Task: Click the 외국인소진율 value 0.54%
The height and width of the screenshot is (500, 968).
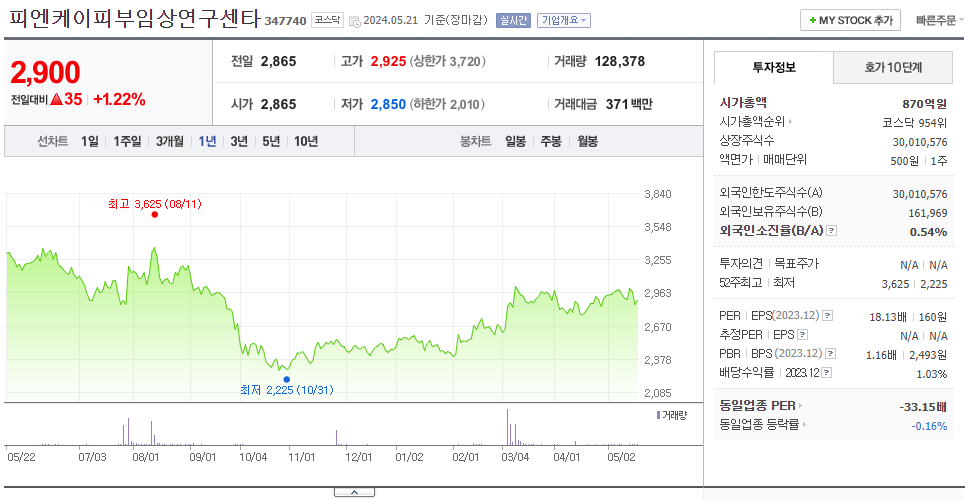Action: point(928,232)
